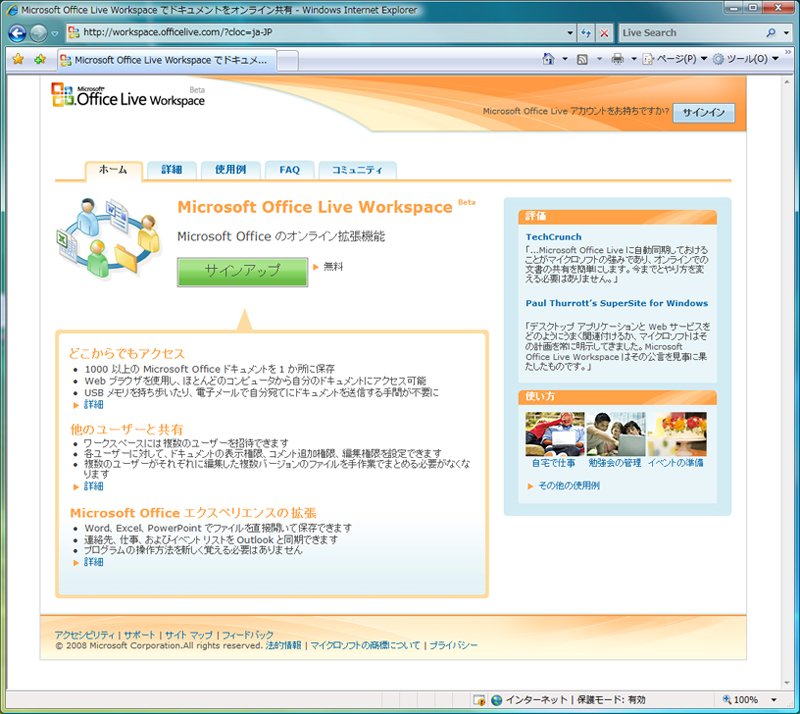The image size is (800, 714).
Task: Click the address bar URL field
Action: [315, 33]
